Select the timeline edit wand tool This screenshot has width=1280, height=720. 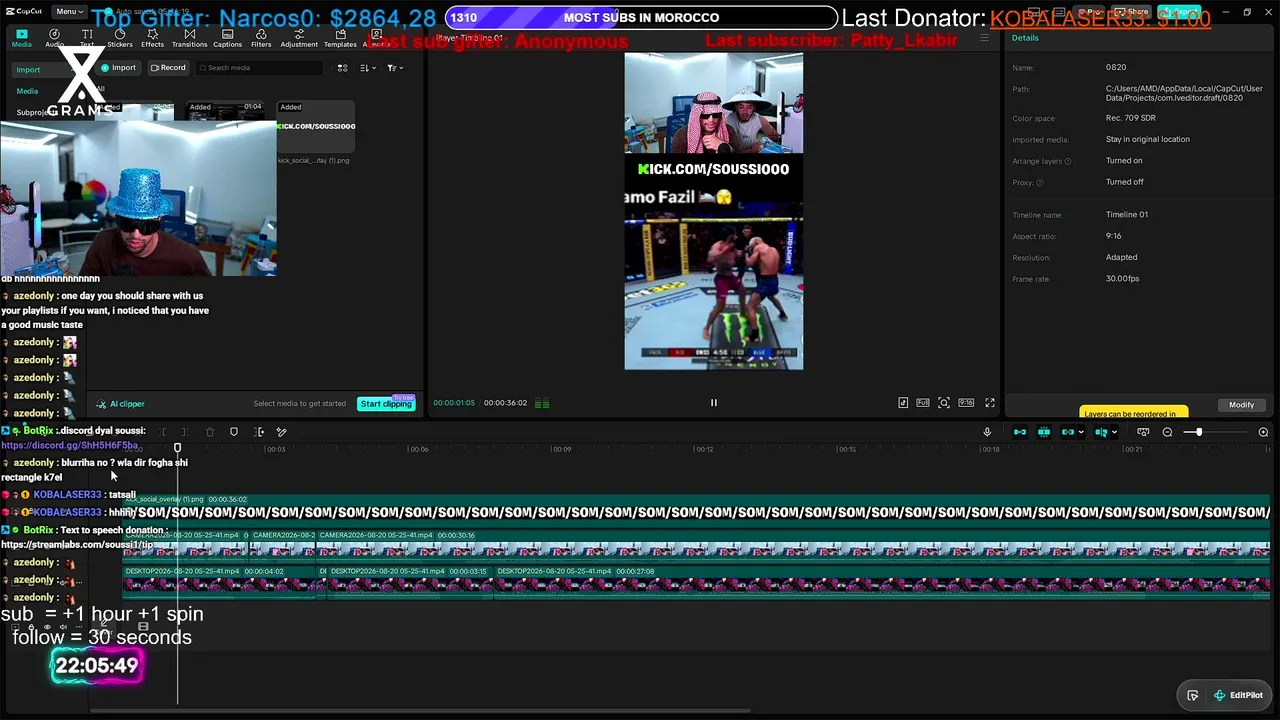282,432
